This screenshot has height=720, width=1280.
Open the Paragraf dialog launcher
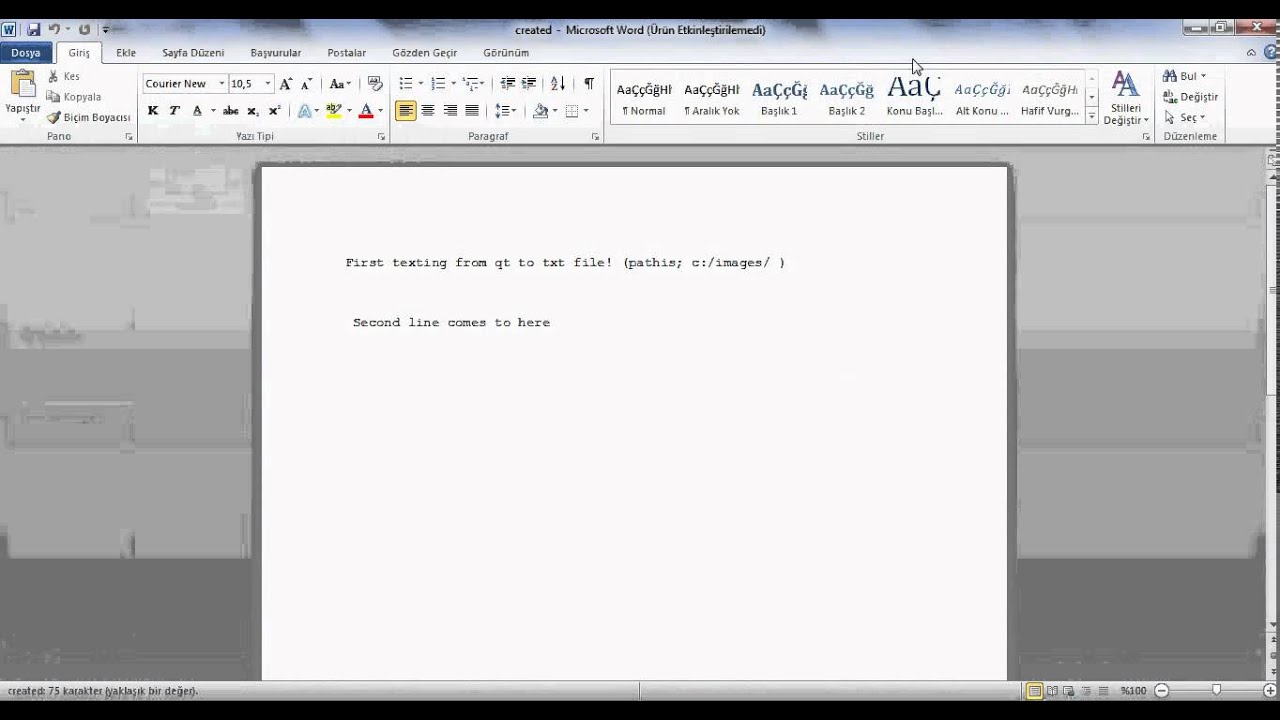[595, 136]
